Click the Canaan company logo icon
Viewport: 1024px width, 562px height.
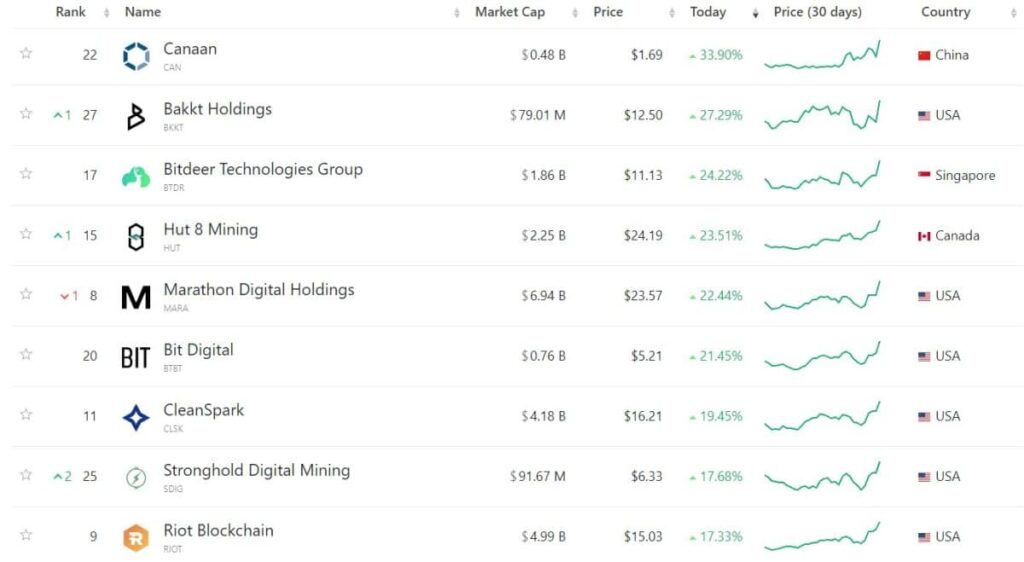[136, 56]
